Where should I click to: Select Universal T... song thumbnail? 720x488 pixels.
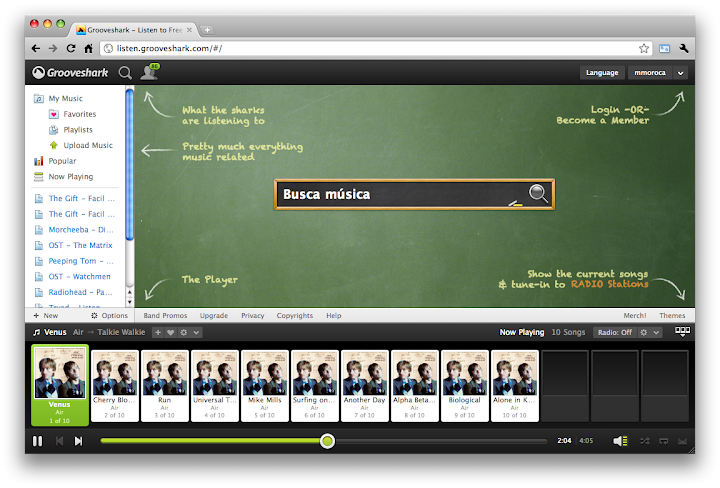click(x=215, y=386)
